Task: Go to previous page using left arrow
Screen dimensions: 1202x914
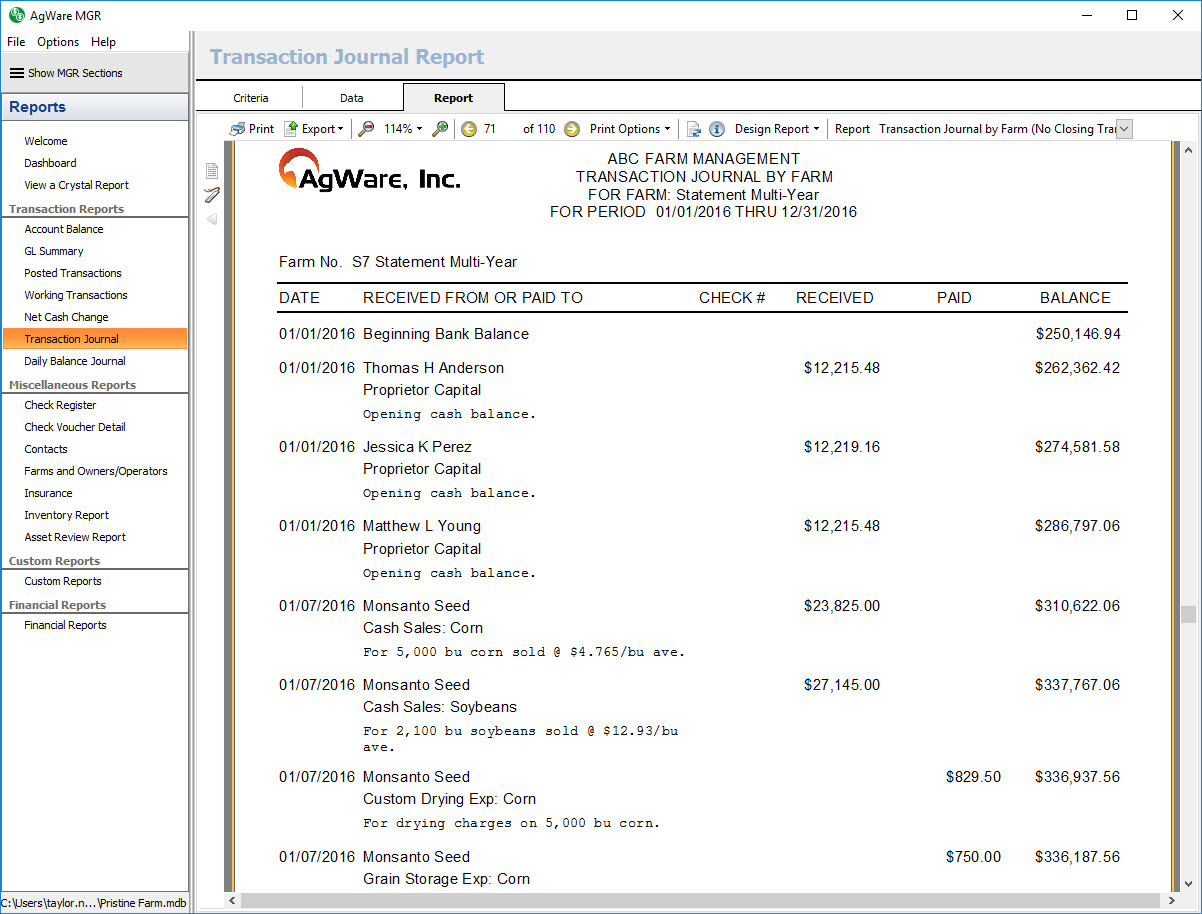Action: tap(468, 129)
